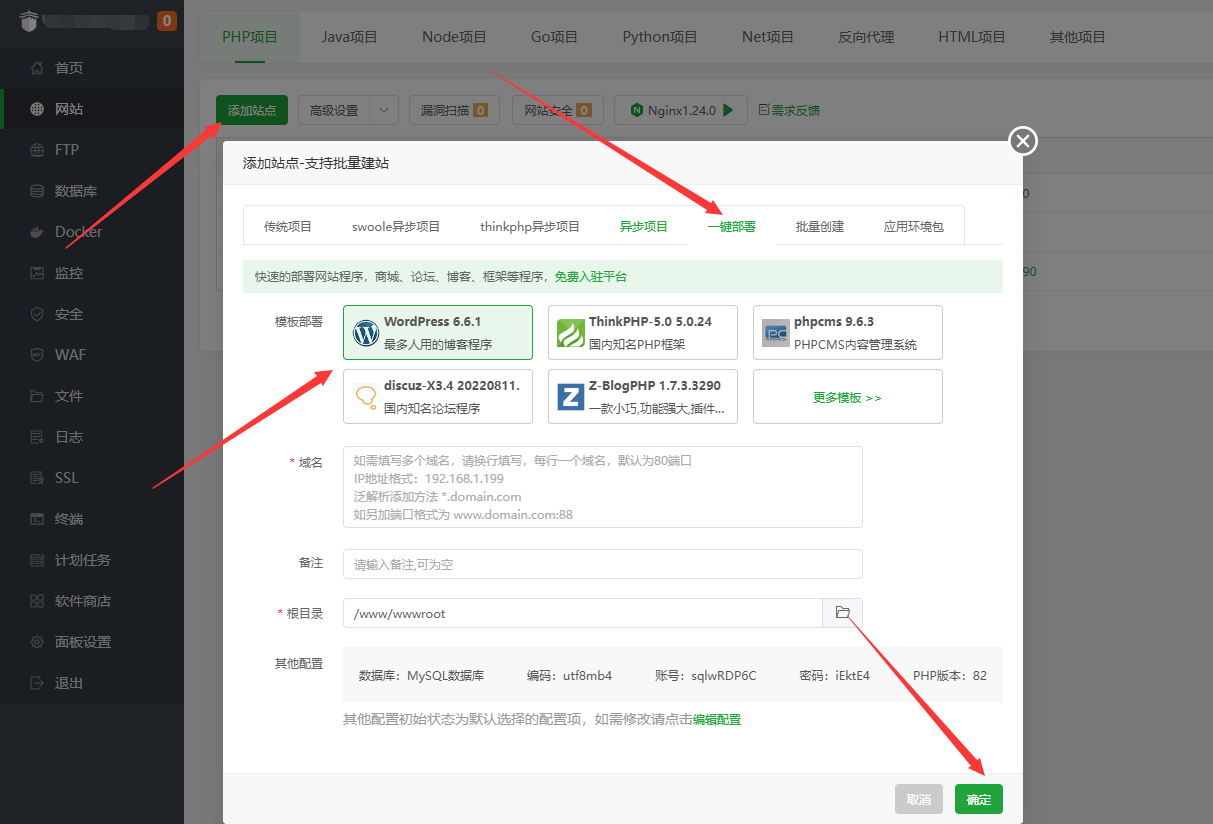1213x824 pixels.
Task: Click the 退出 logout icon
Action: (x=37, y=683)
